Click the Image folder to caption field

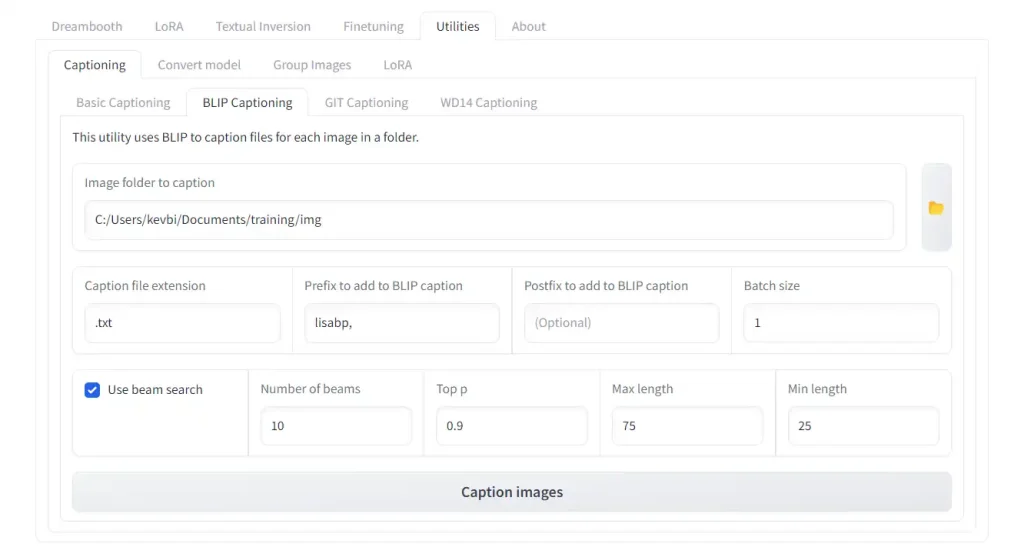click(488, 220)
